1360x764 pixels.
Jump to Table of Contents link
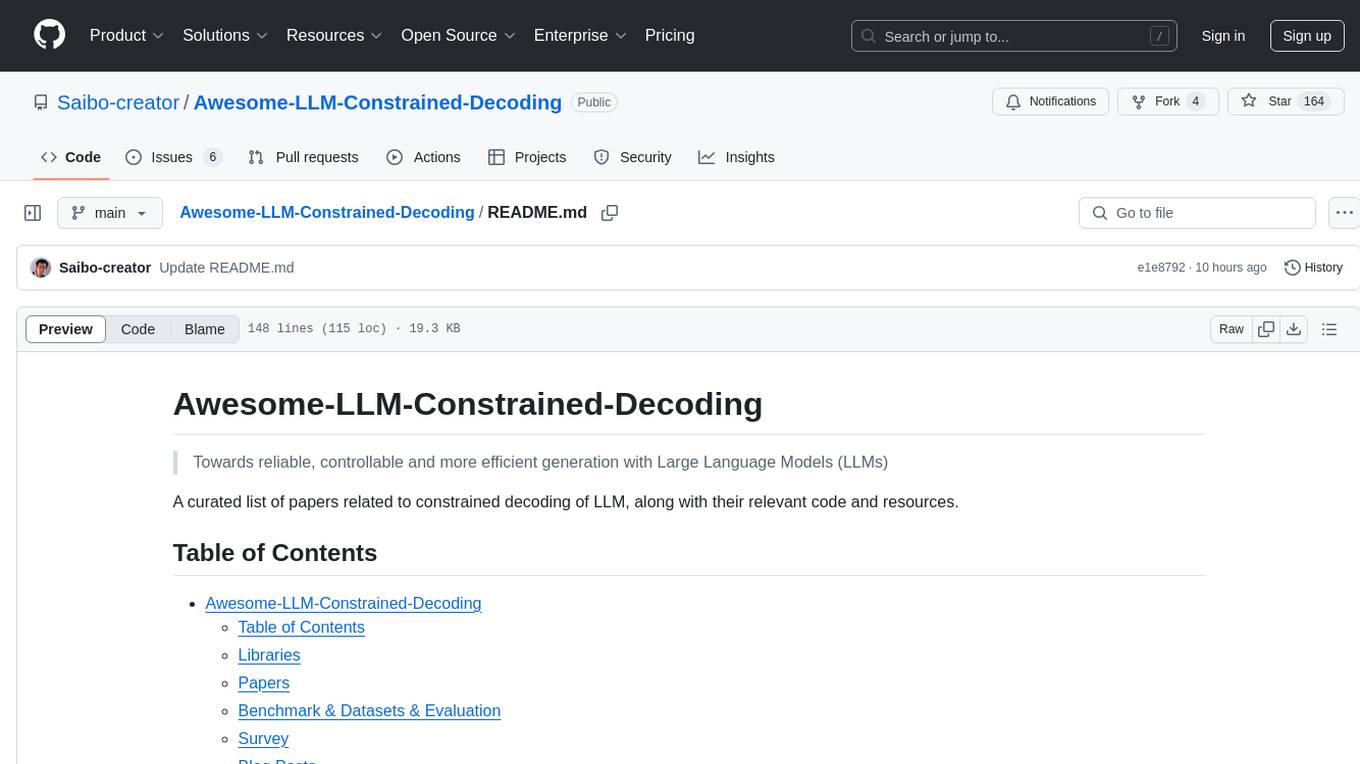(x=301, y=627)
